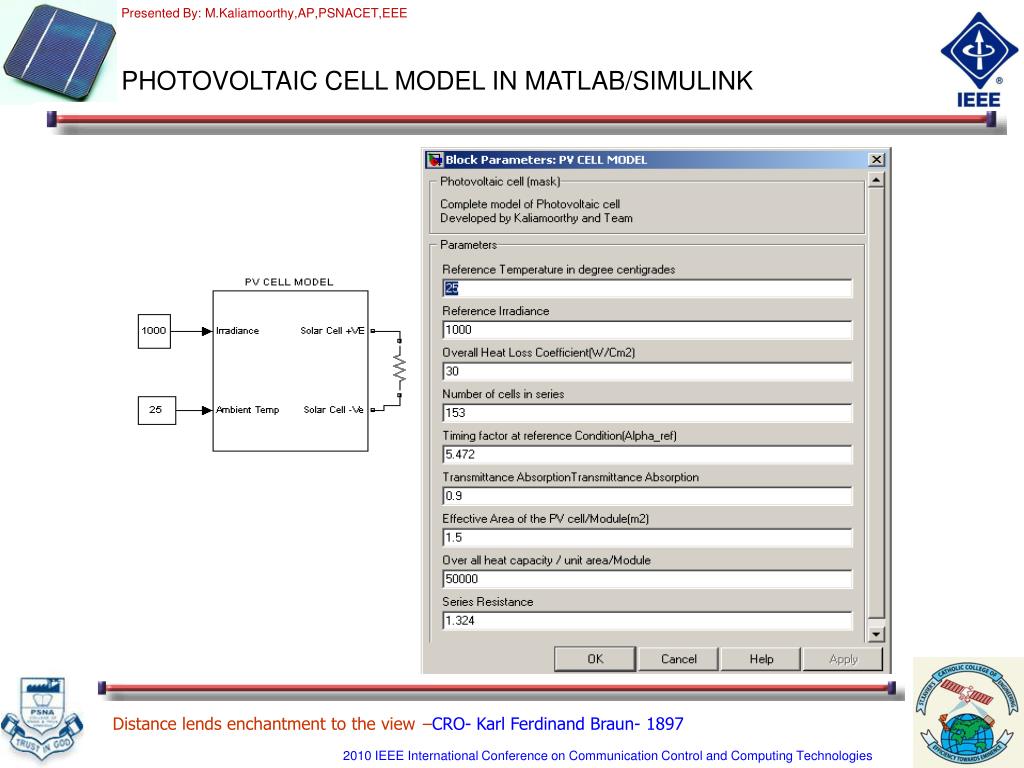The width and height of the screenshot is (1024, 768).
Task: Click the resistor load symbol
Action: [399, 369]
